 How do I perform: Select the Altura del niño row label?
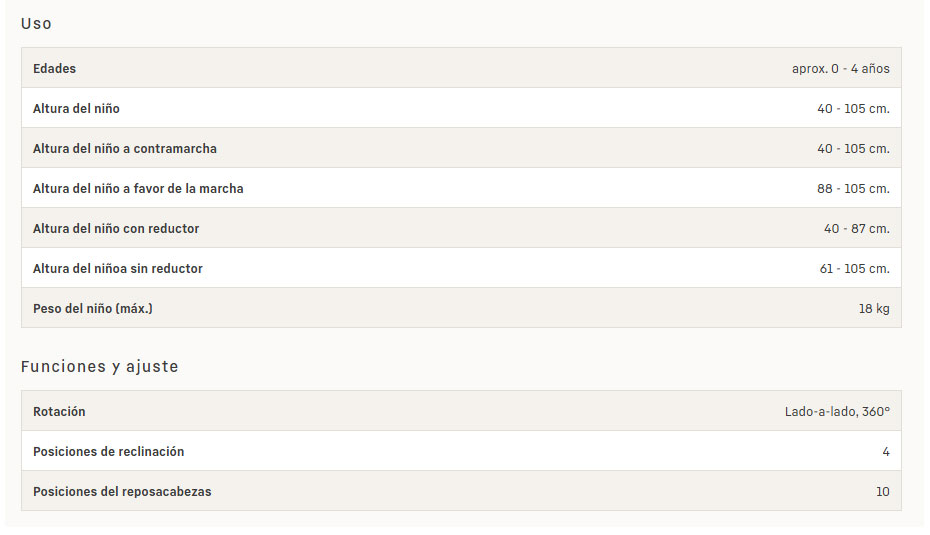[77, 109]
